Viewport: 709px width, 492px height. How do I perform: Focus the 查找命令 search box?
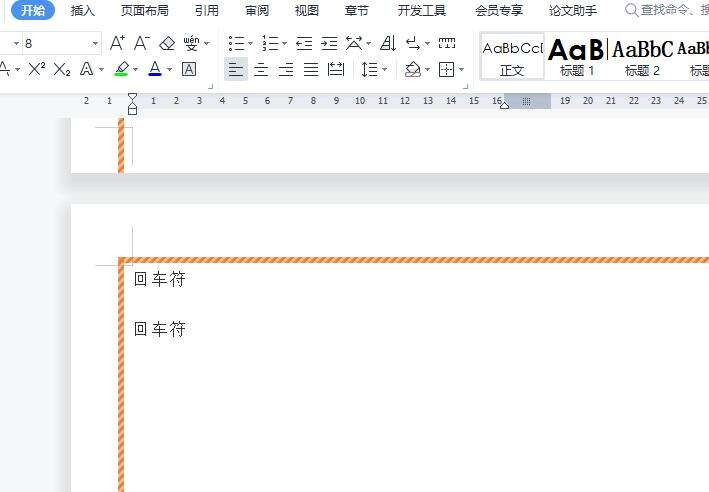tap(667, 10)
